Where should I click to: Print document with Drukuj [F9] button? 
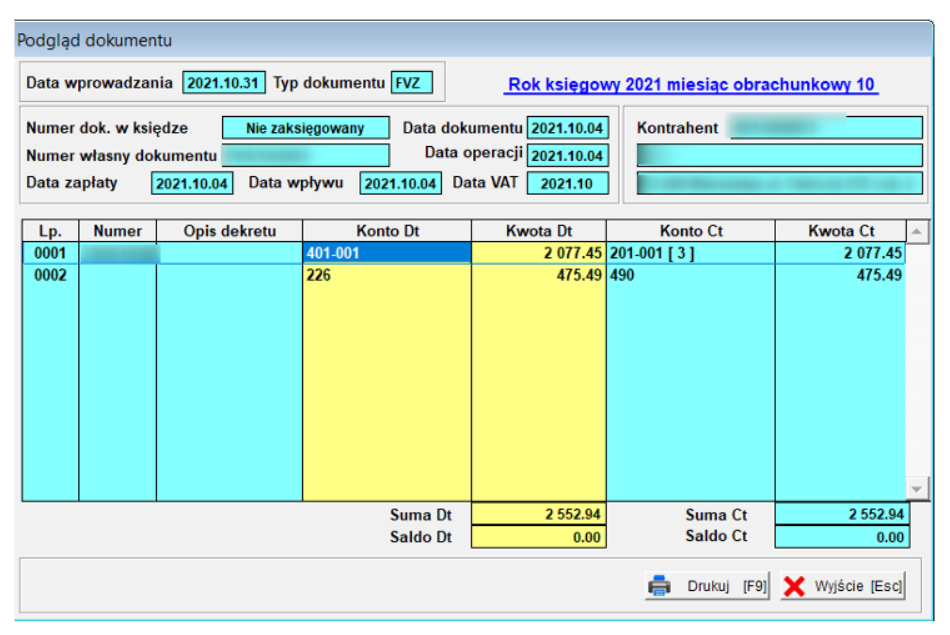(x=707, y=585)
